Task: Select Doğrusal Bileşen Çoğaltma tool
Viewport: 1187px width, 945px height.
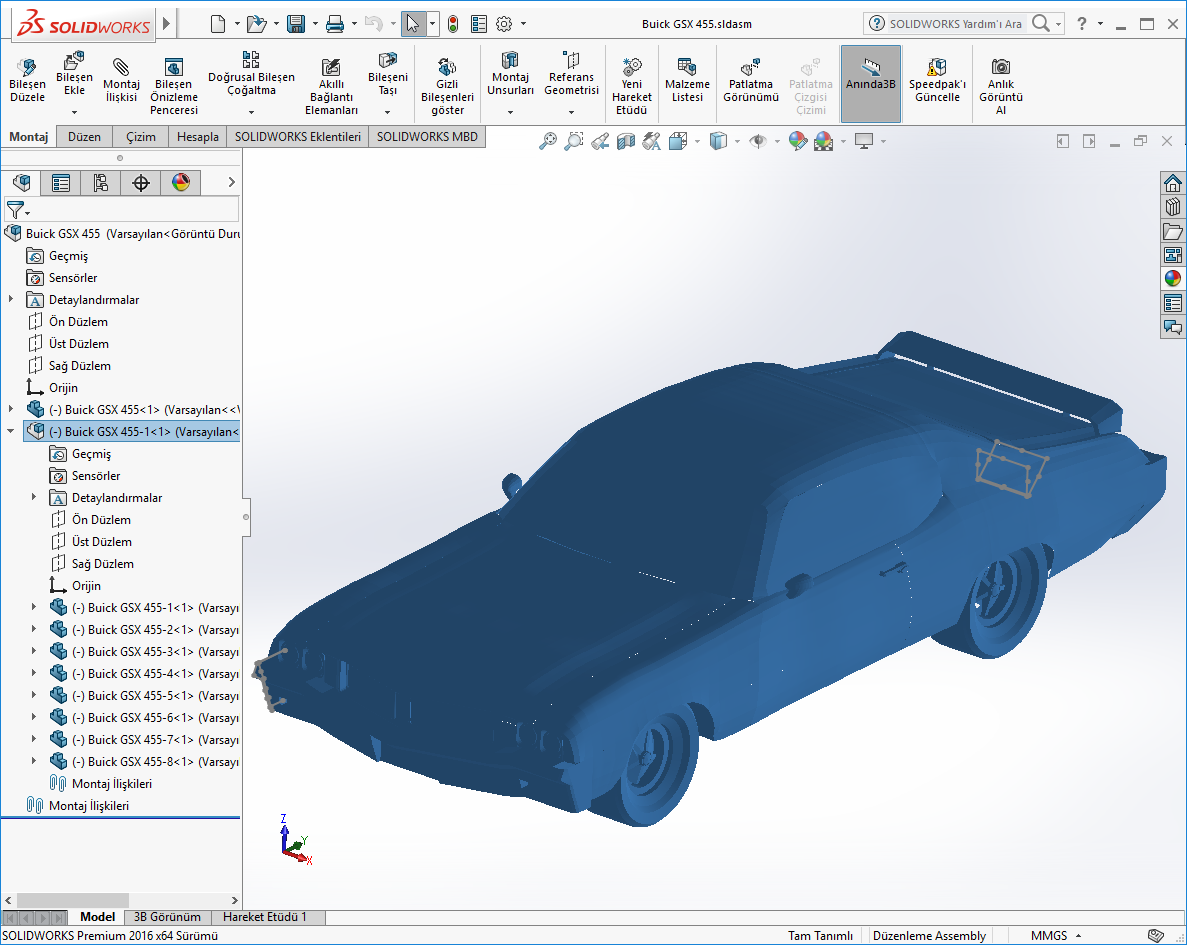Action: [251, 74]
